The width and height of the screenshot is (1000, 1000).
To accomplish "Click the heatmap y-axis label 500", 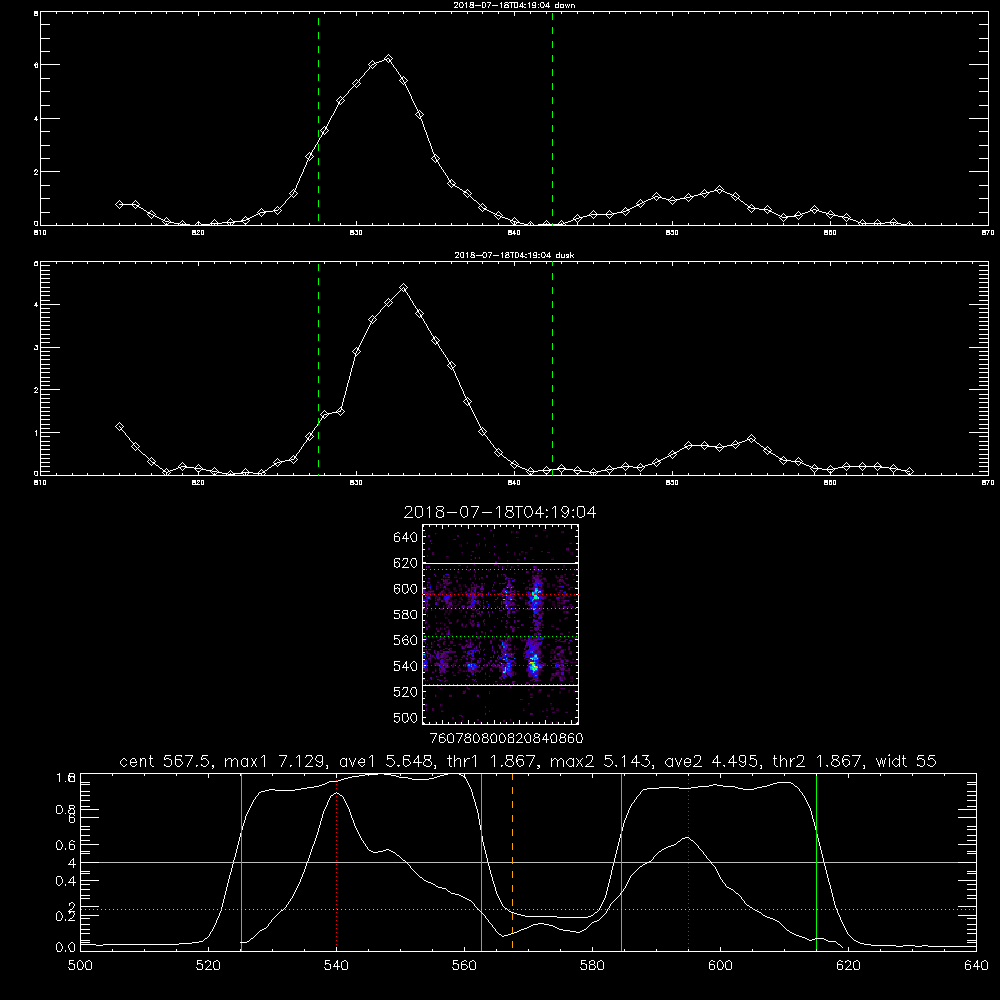I will 406,717.
